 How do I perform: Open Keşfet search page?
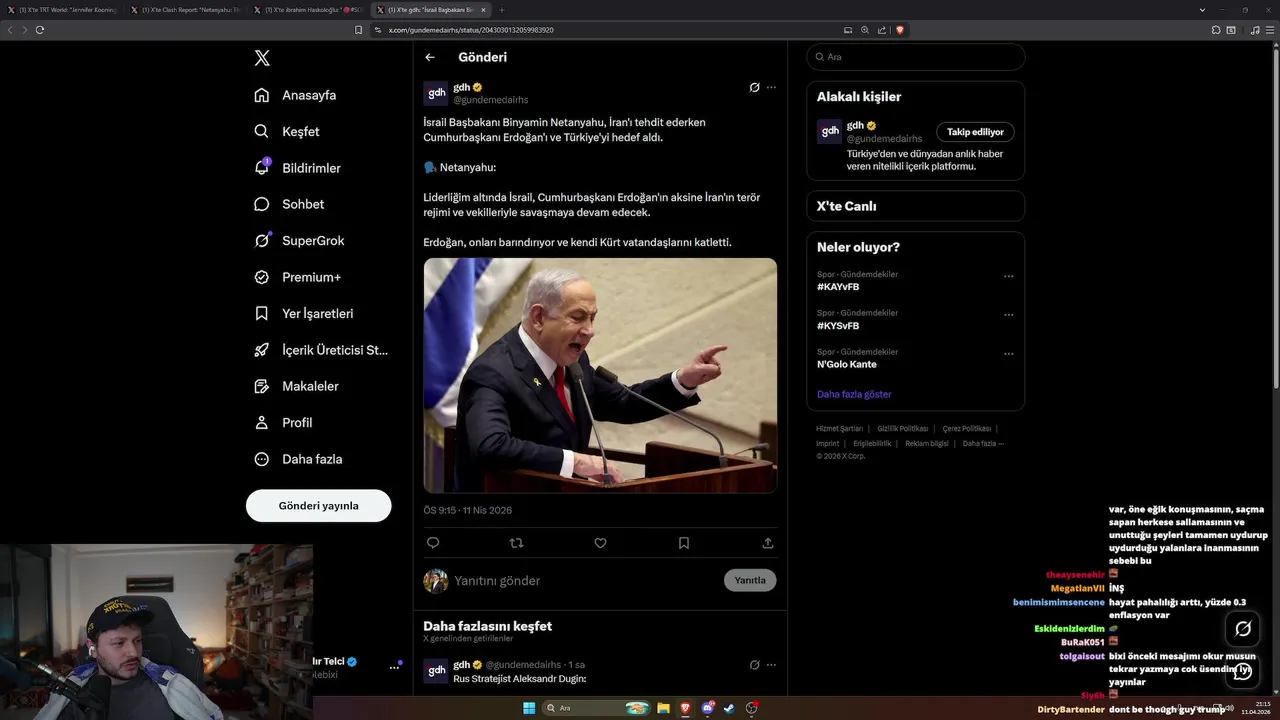[x=287, y=131]
